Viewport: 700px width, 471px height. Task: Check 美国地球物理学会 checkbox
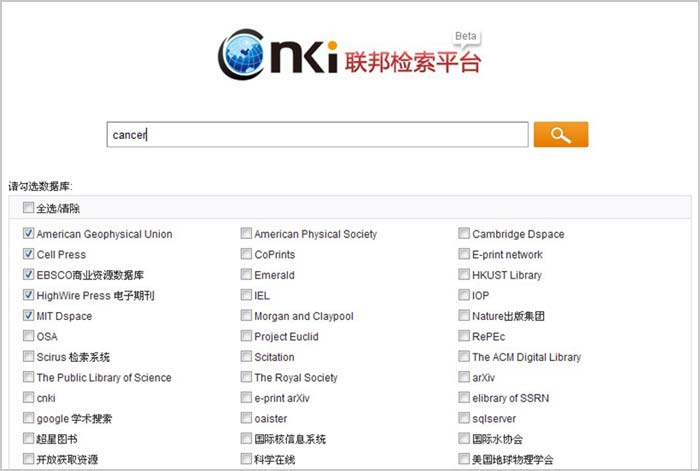[x=464, y=458]
